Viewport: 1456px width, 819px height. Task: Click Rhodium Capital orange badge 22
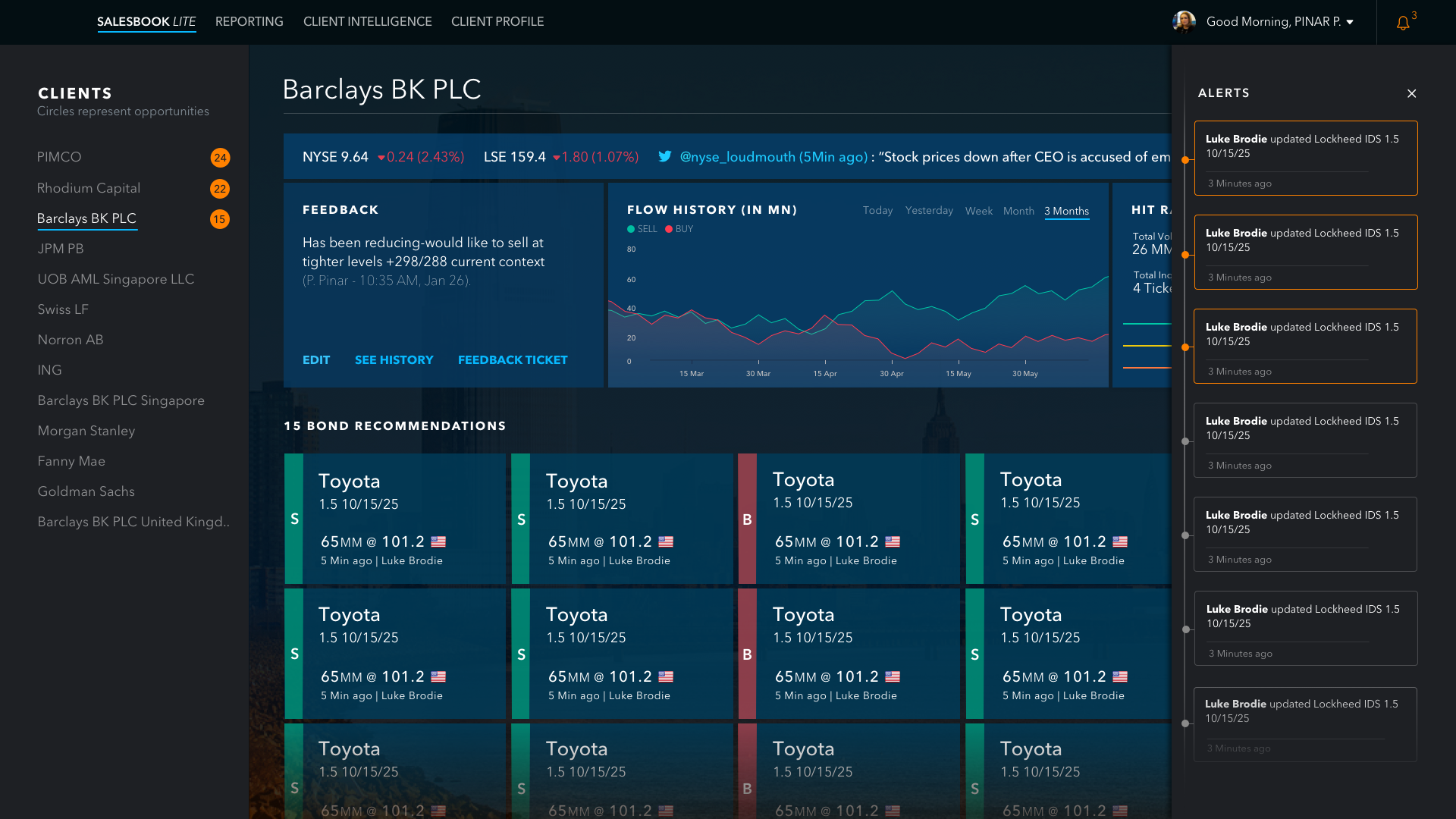pos(220,189)
